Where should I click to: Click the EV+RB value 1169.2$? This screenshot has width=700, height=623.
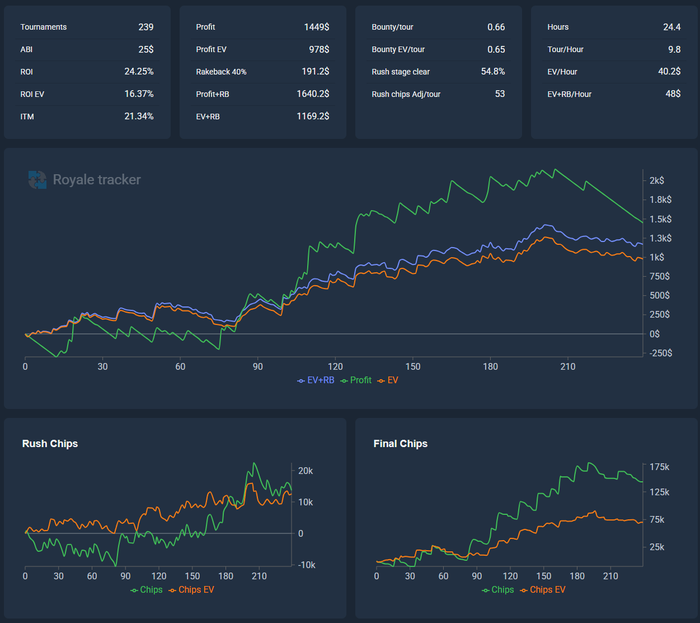(x=313, y=116)
